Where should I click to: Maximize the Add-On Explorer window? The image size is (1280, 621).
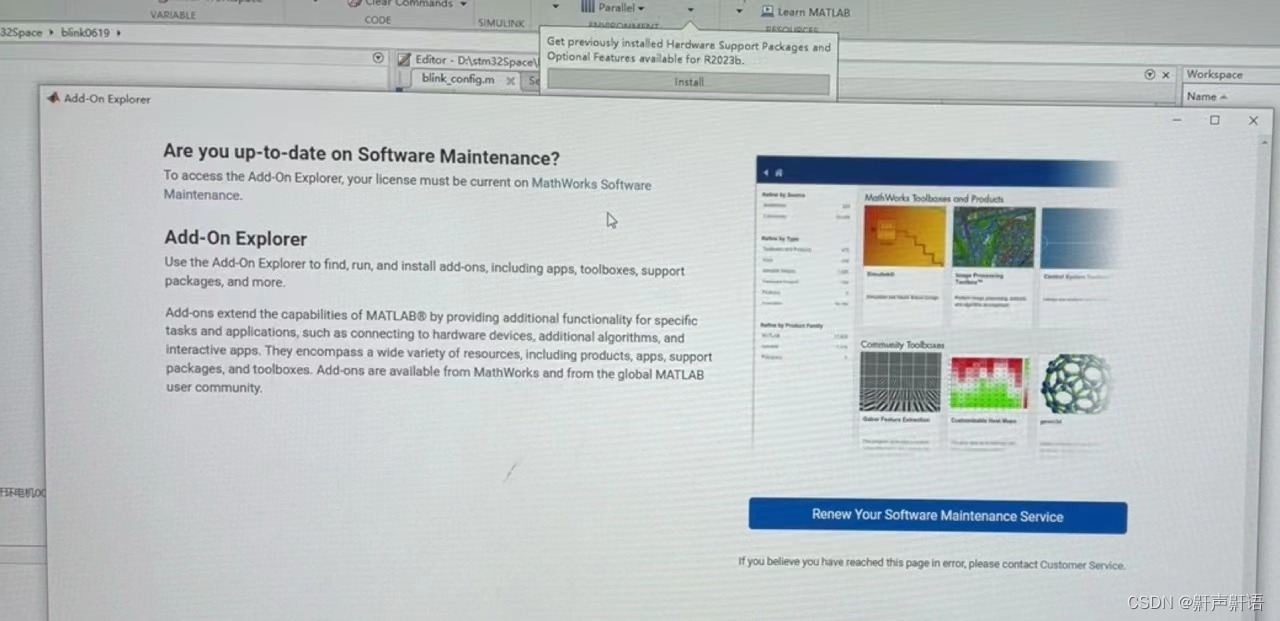pos(1215,120)
